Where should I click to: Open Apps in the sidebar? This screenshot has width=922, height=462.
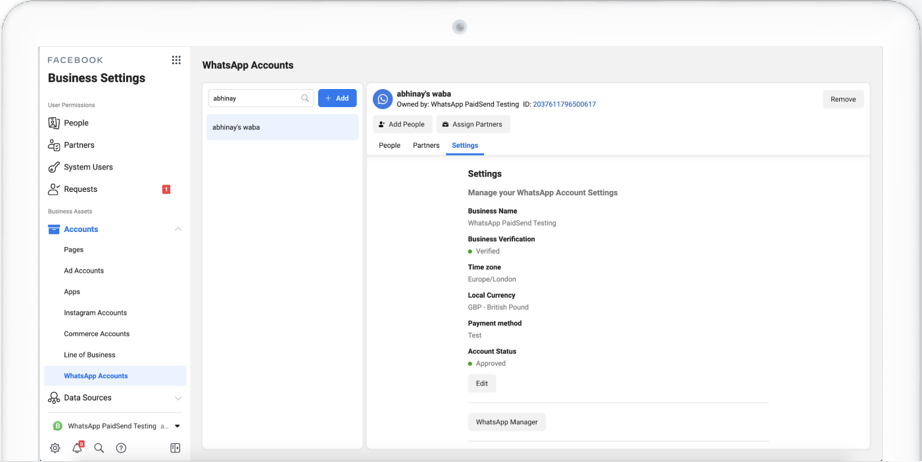72,292
